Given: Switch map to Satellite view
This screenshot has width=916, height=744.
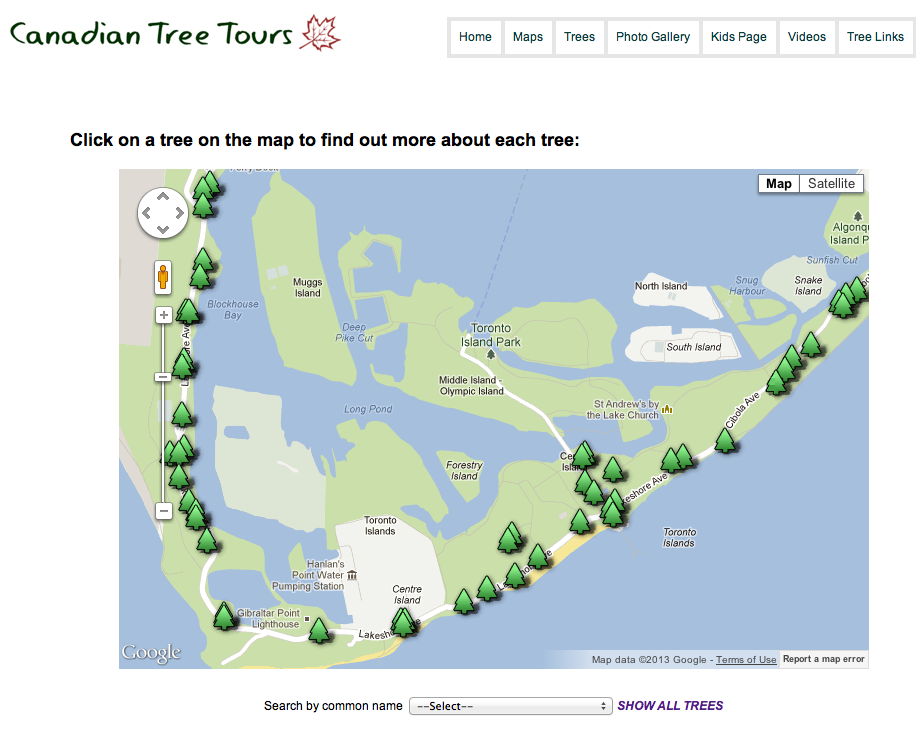Looking at the screenshot, I should 831,183.
